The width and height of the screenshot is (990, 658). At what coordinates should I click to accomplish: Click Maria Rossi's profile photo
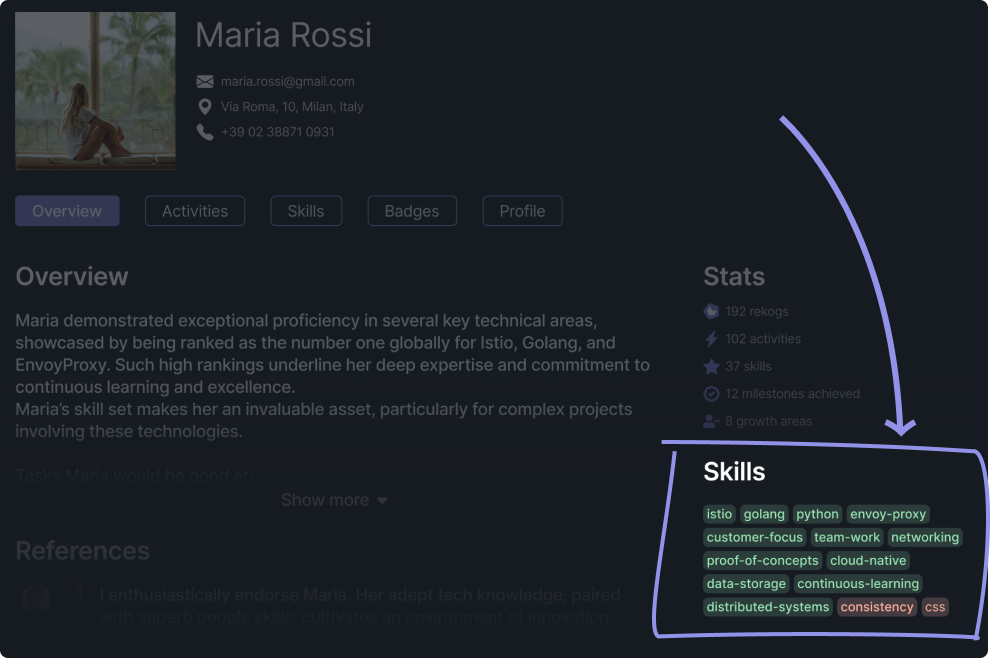tap(95, 91)
